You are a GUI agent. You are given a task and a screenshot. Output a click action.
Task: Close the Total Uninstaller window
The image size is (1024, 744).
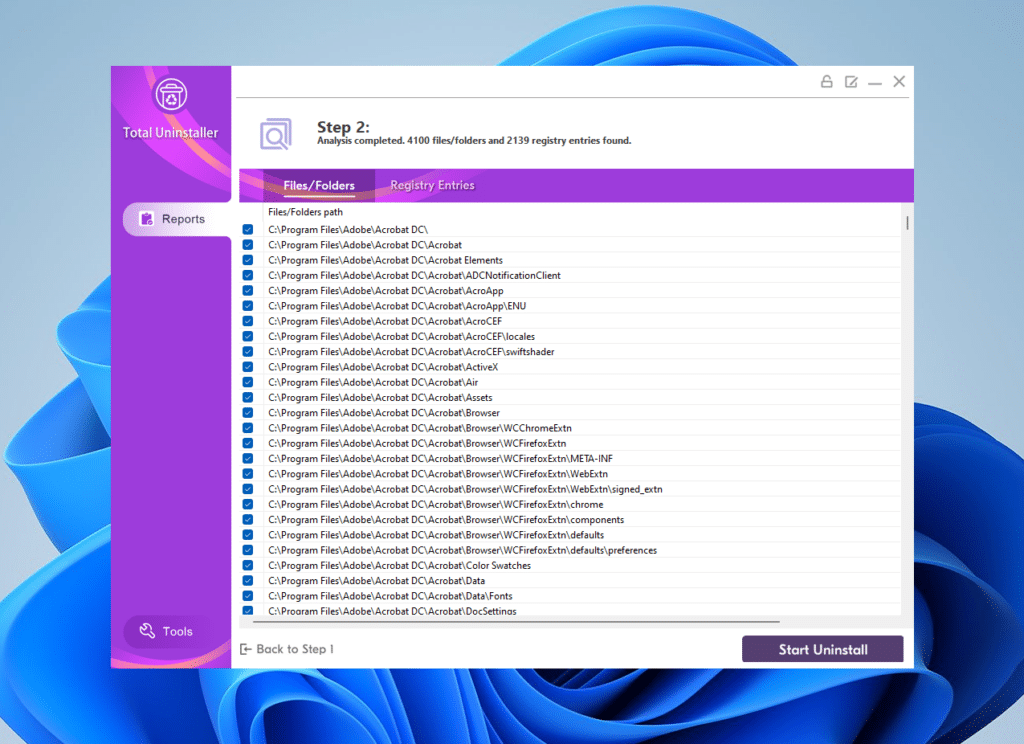pyautogui.click(x=899, y=82)
